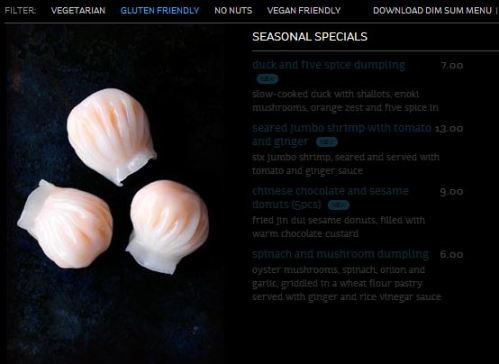The image size is (499, 364).
Task: Click the bottom-left dumpling in the photo
Action: (65, 224)
